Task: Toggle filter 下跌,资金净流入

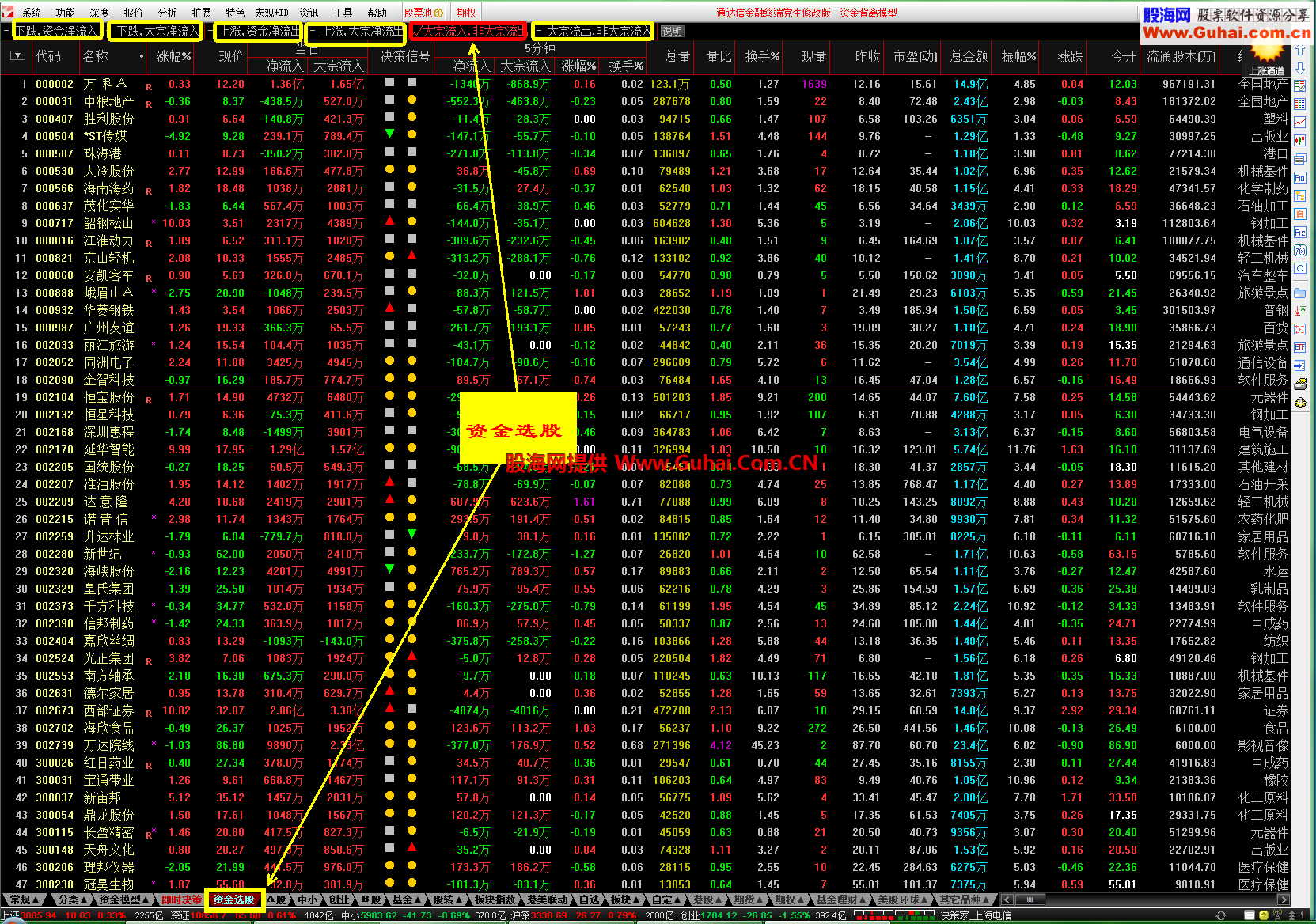Action: coord(58,32)
